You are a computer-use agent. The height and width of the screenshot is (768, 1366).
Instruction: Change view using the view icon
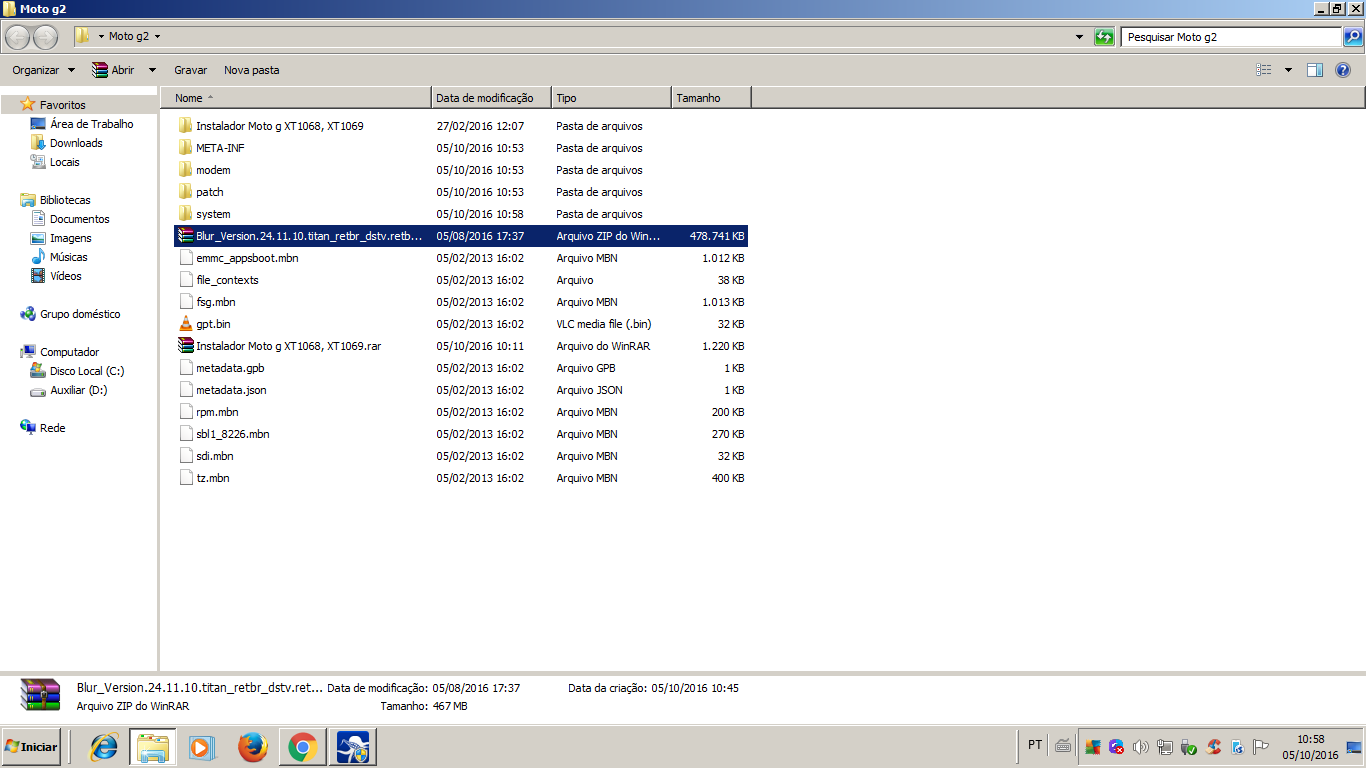1264,70
